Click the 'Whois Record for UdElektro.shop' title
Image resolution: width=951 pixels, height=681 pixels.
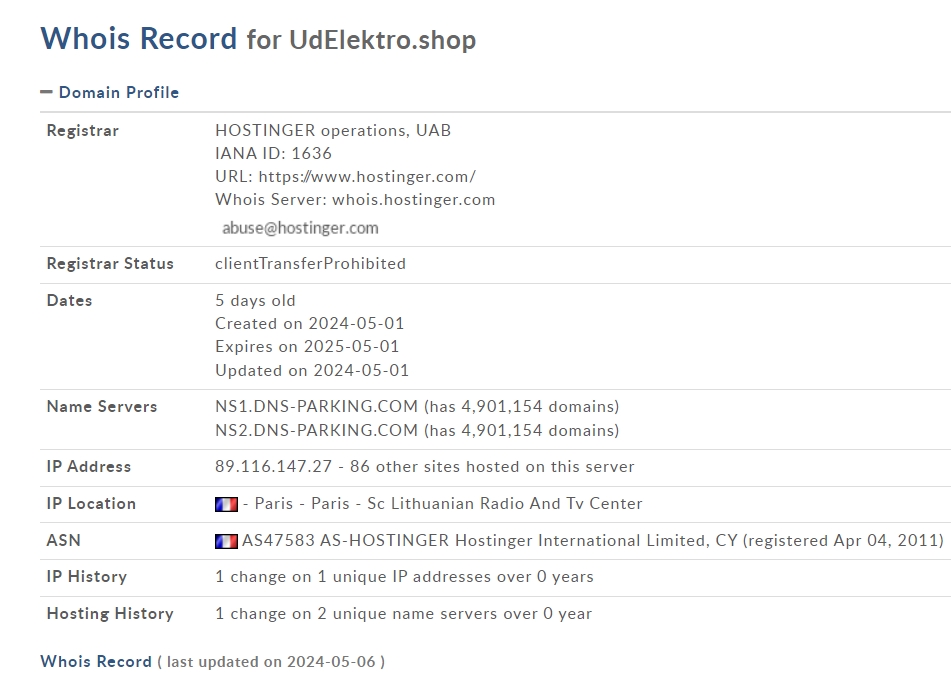pyautogui.click(x=258, y=39)
